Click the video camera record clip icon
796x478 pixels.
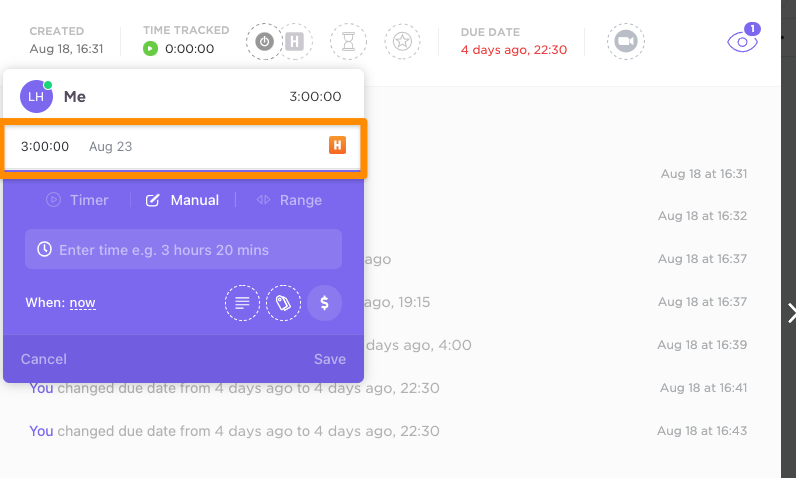(626, 42)
